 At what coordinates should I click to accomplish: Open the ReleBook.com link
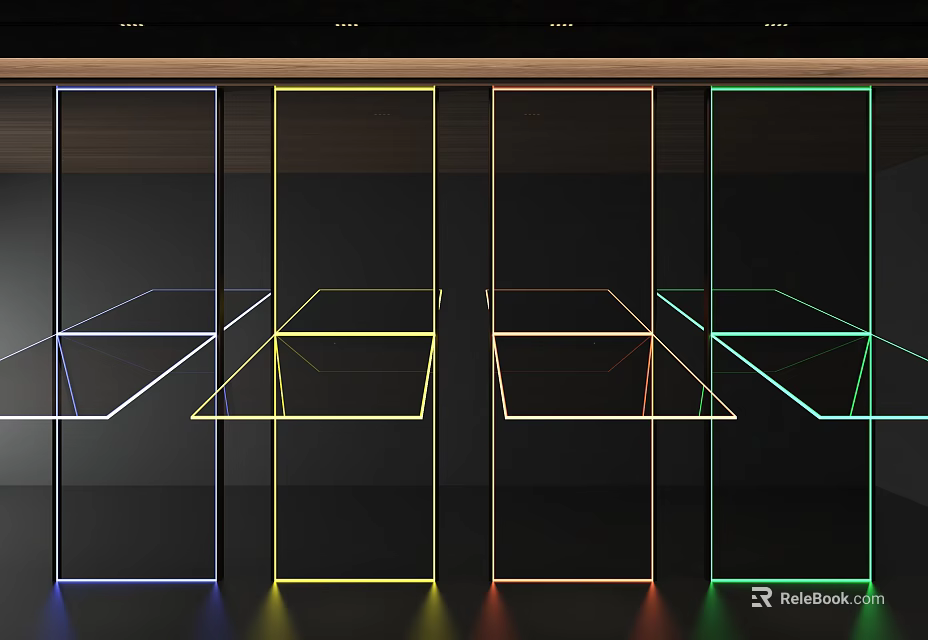[x=830, y=598]
